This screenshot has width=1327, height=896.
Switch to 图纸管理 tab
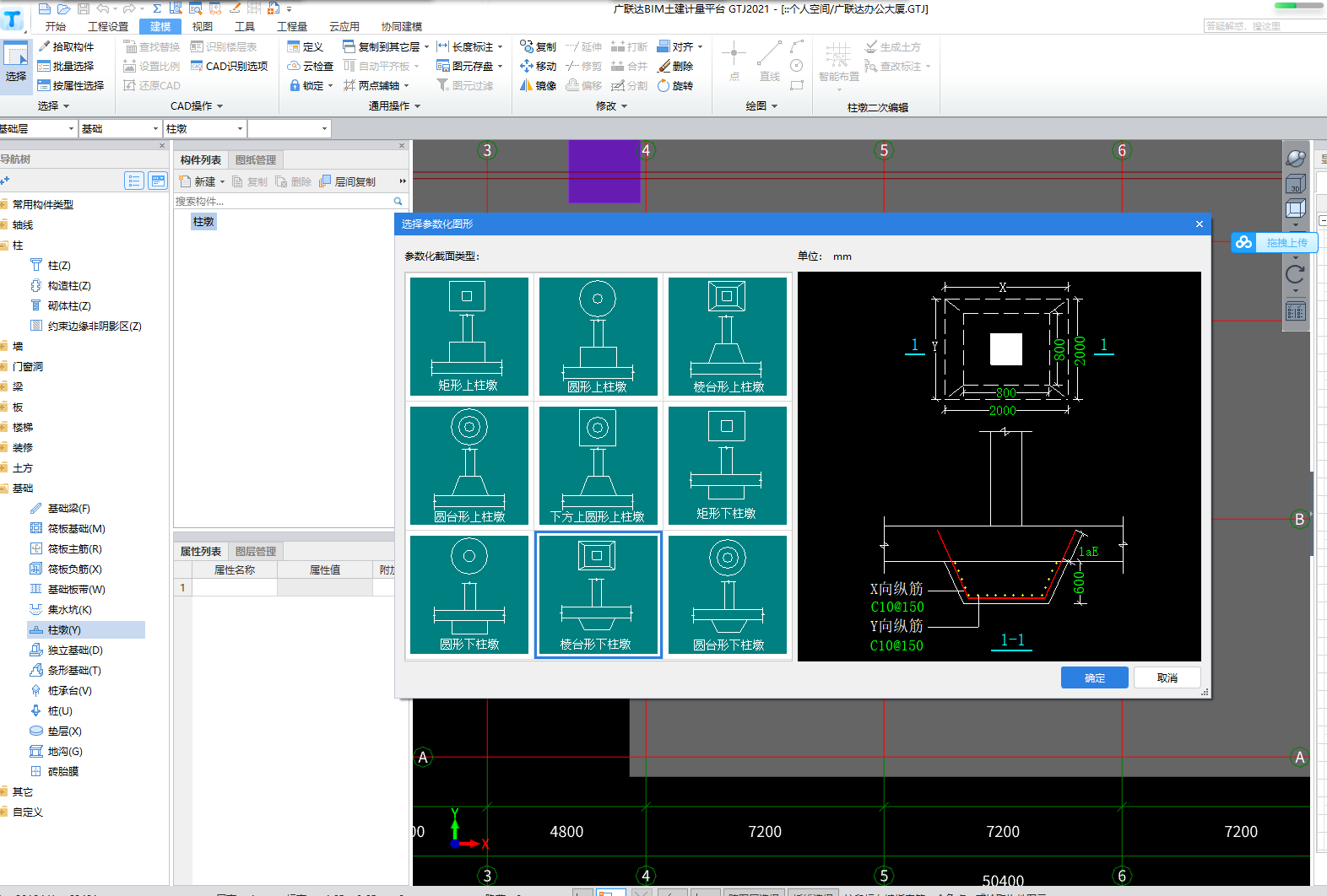click(x=255, y=159)
